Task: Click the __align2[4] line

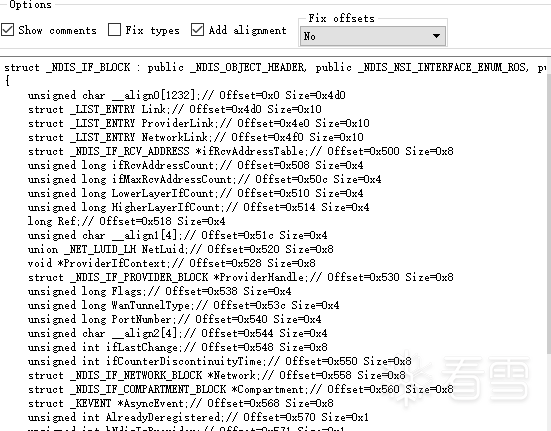Action: [x=177, y=333]
